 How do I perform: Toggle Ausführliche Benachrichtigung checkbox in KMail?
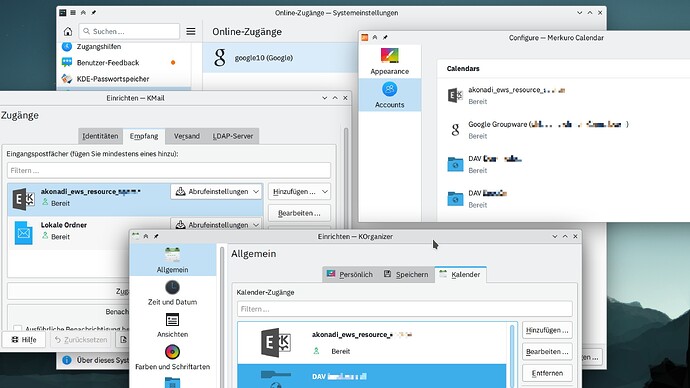[17, 328]
